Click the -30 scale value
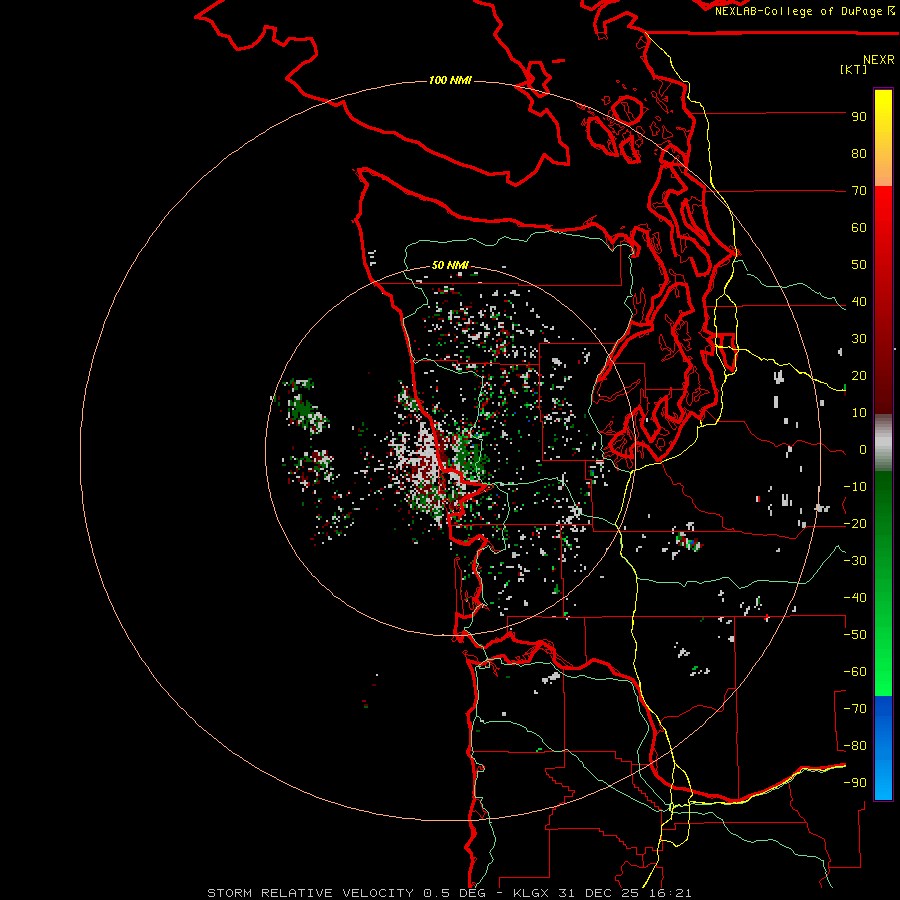Image resolution: width=900 pixels, height=900 pixels. (855, 561)
